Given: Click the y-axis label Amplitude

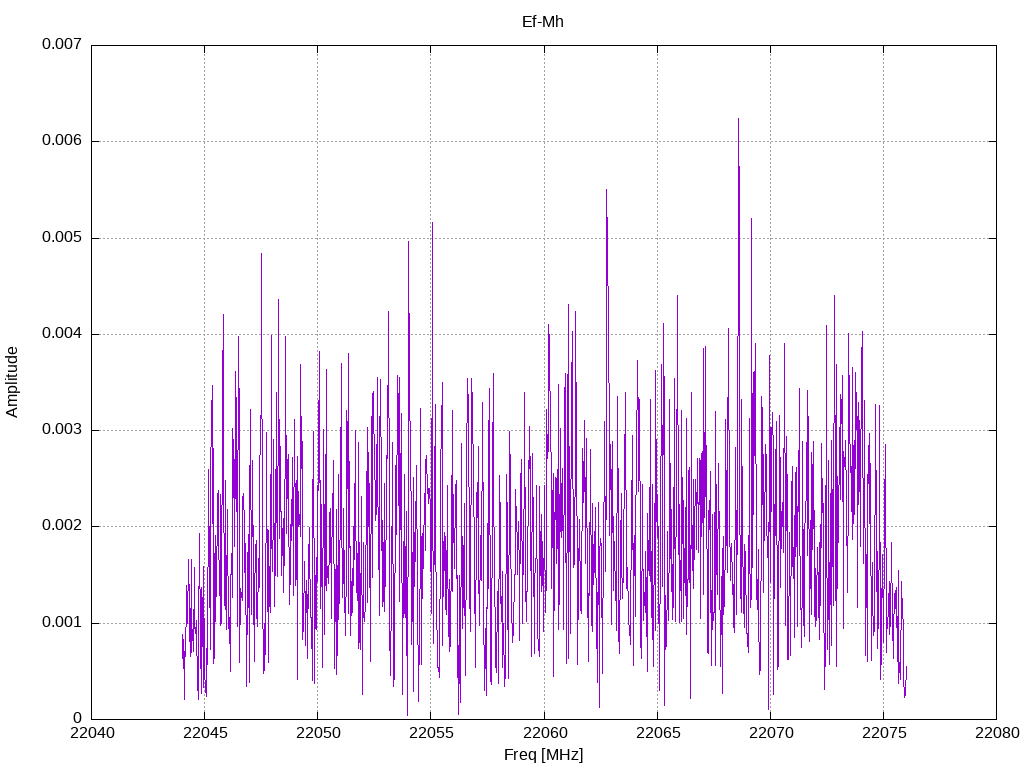Looking at the screenshot, I should pos(12,382).
